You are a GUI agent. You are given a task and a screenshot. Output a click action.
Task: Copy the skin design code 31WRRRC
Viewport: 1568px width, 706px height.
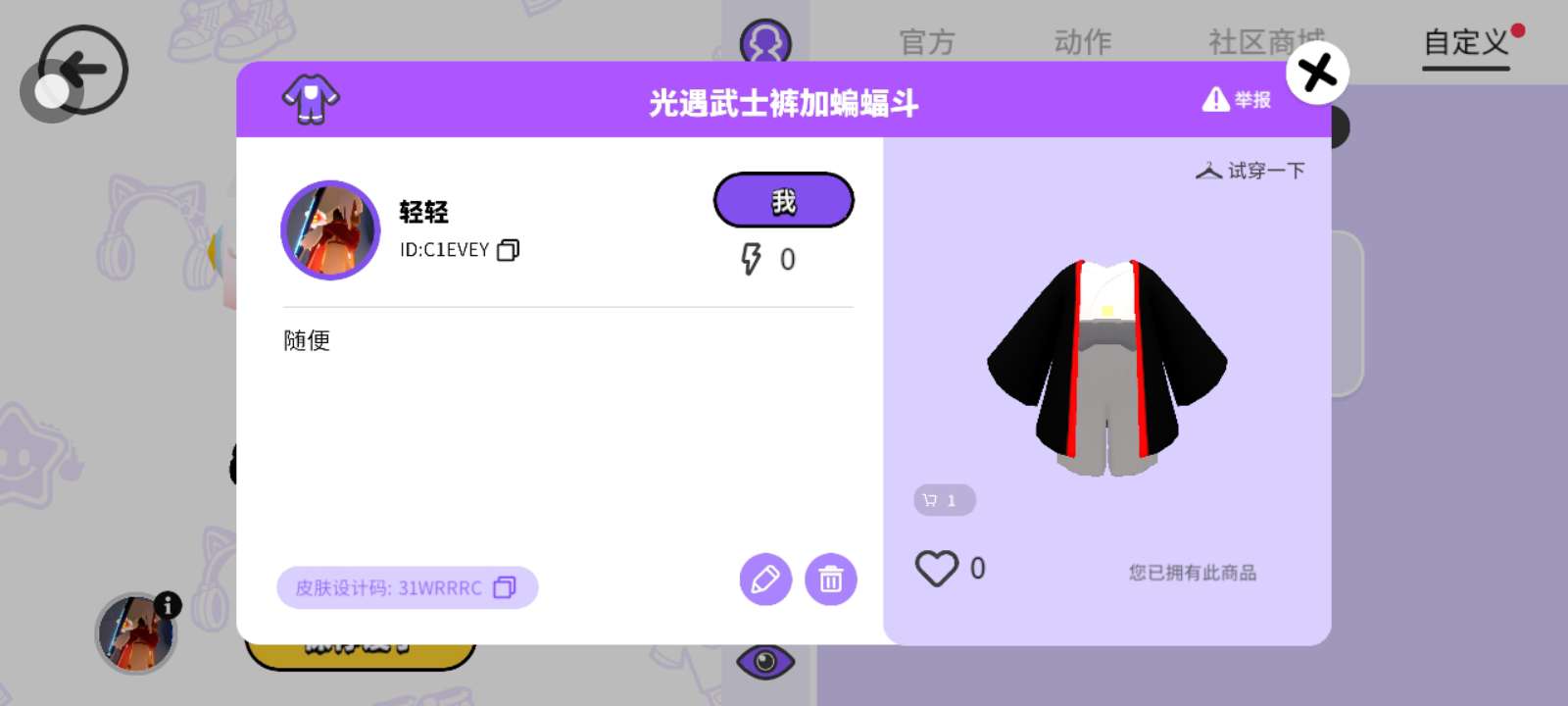click(505, 587)
